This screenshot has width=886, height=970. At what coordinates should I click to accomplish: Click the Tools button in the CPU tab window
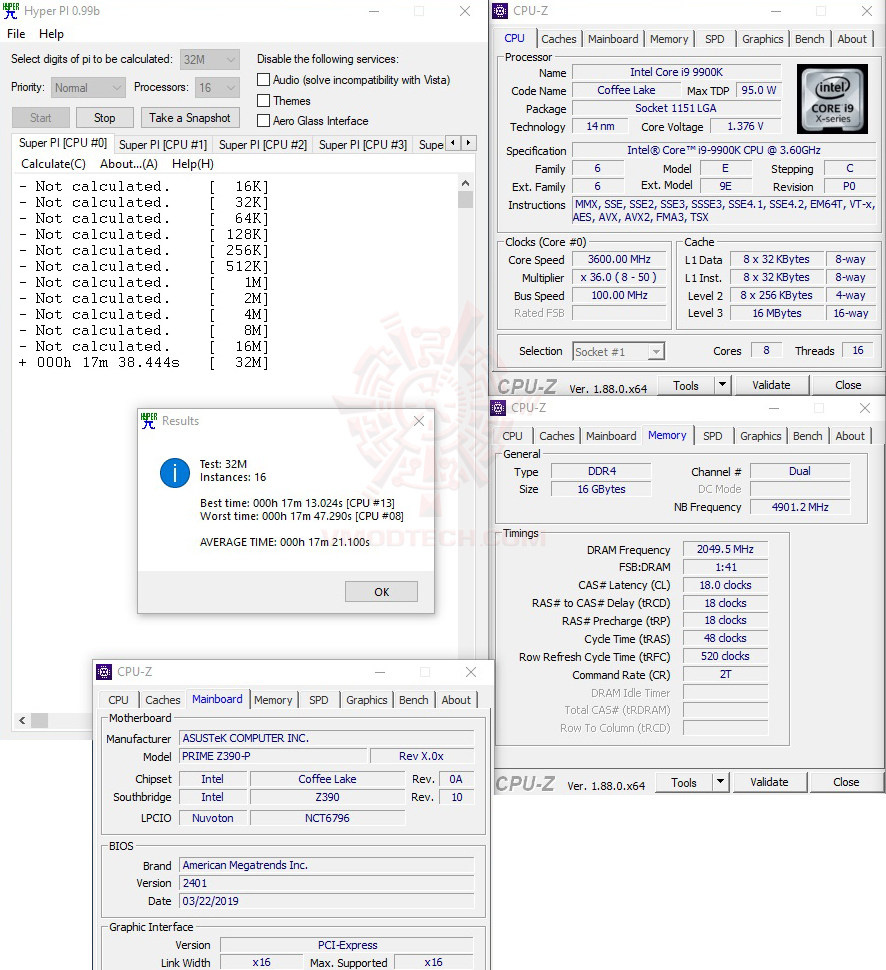pyautogui.click(x=686, y=385)
